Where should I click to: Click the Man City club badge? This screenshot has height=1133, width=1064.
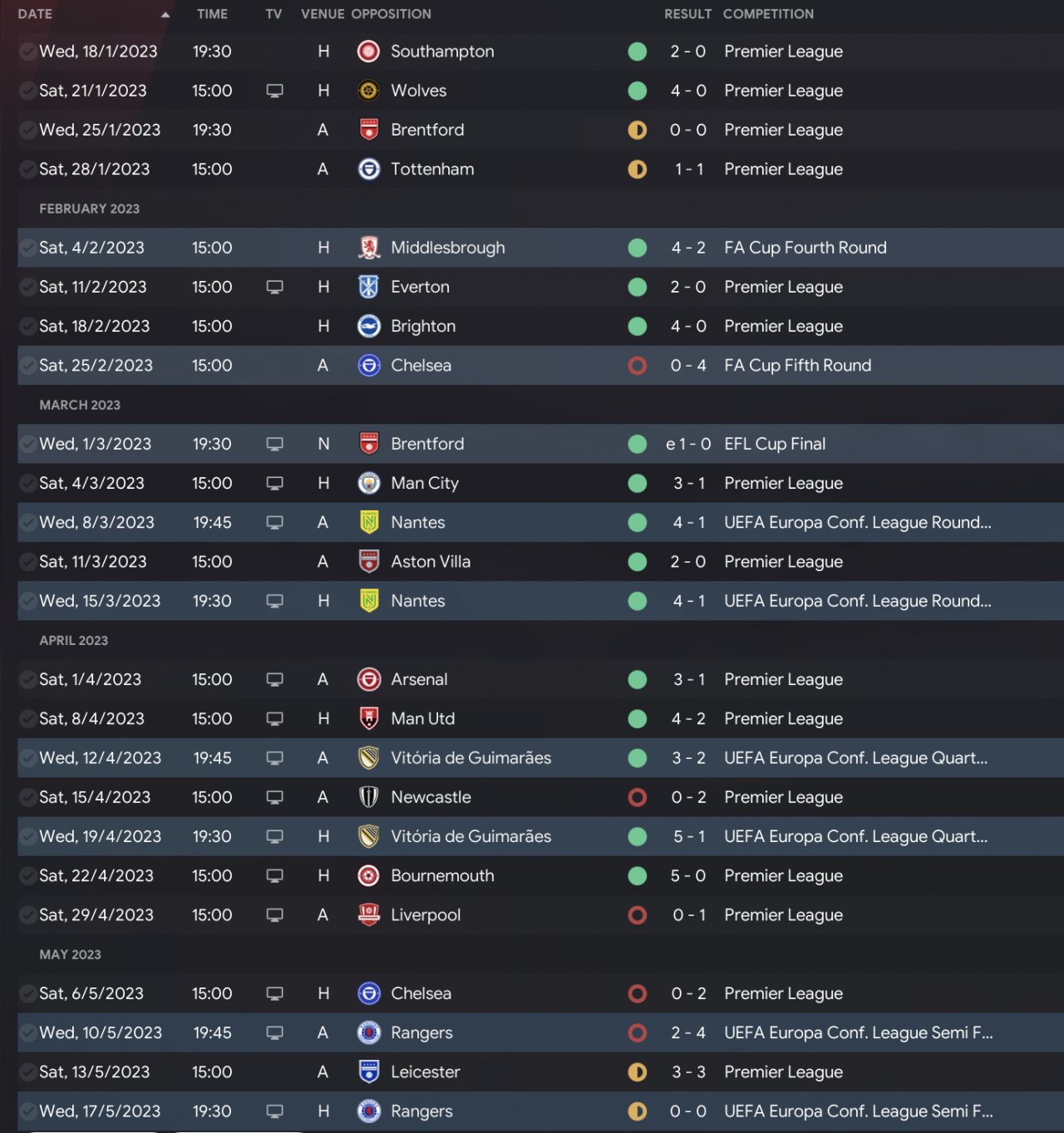pyautogui.click(x=368, y=483)
